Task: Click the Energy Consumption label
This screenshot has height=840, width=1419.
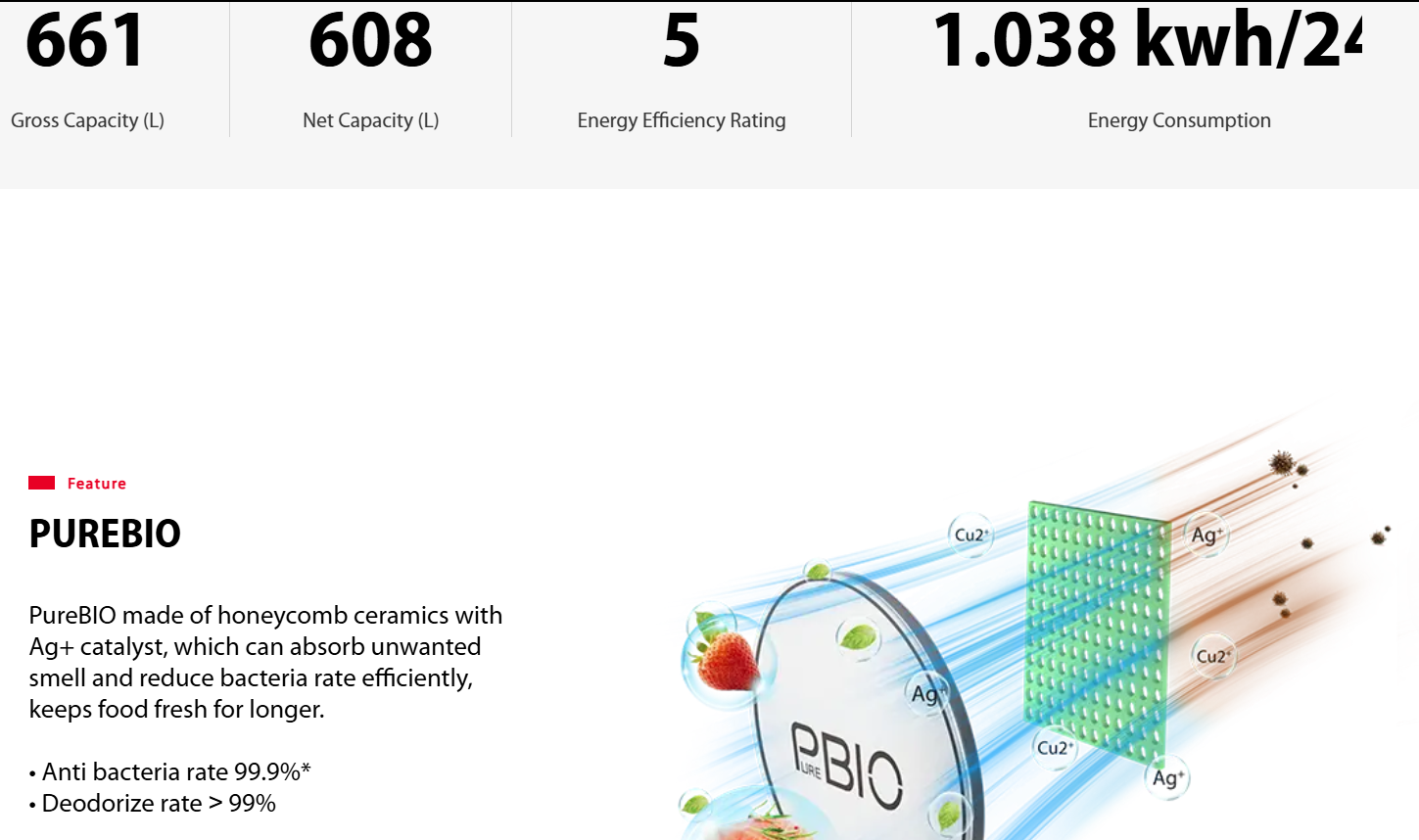Action: click(1179, 120)
